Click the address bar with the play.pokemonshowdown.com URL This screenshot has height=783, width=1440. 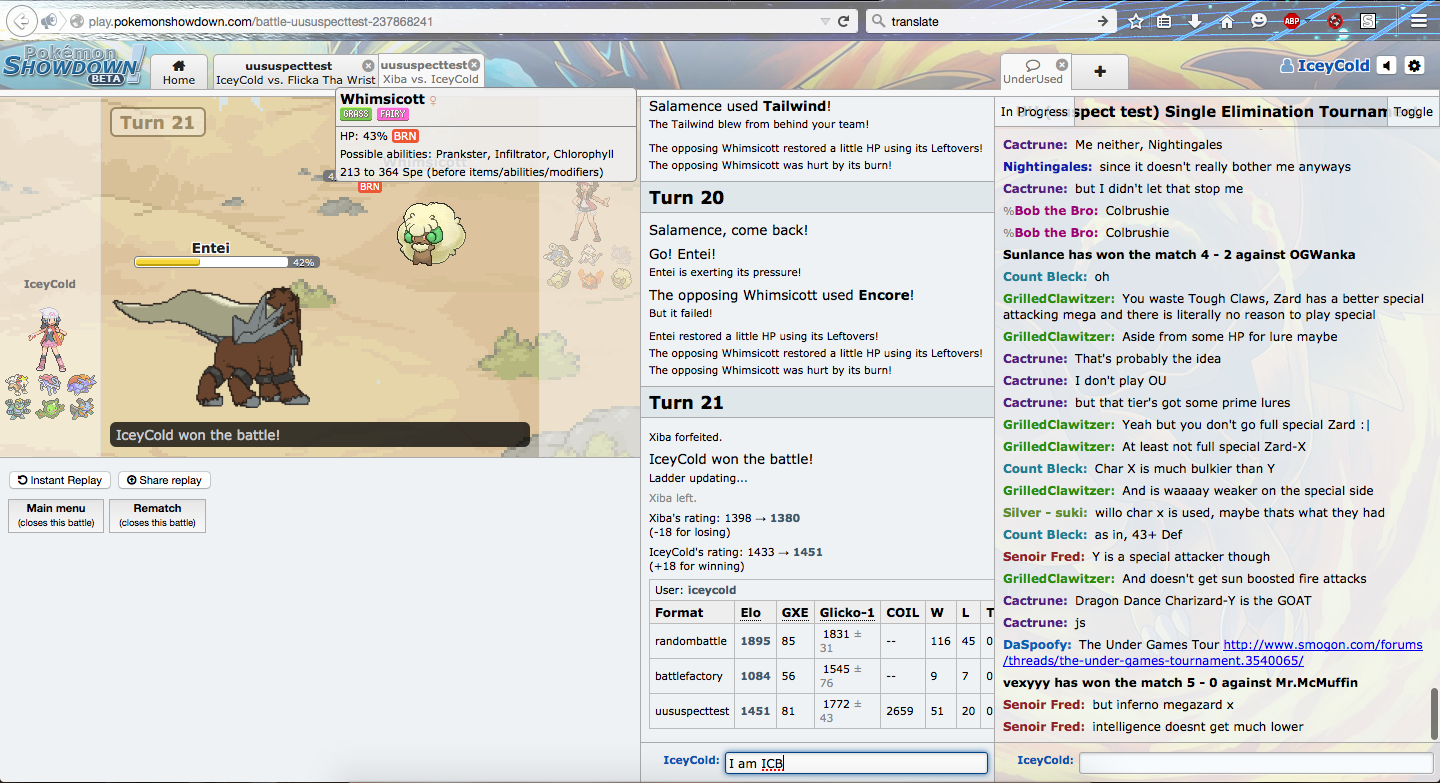tap(450, 21)
